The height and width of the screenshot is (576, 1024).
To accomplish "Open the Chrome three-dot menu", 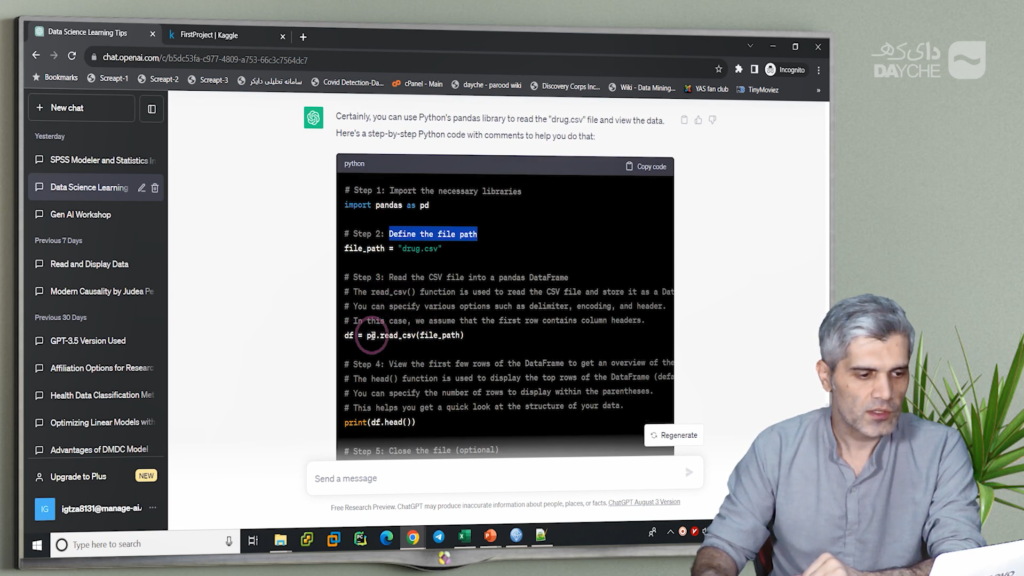I will coord(818,70).
